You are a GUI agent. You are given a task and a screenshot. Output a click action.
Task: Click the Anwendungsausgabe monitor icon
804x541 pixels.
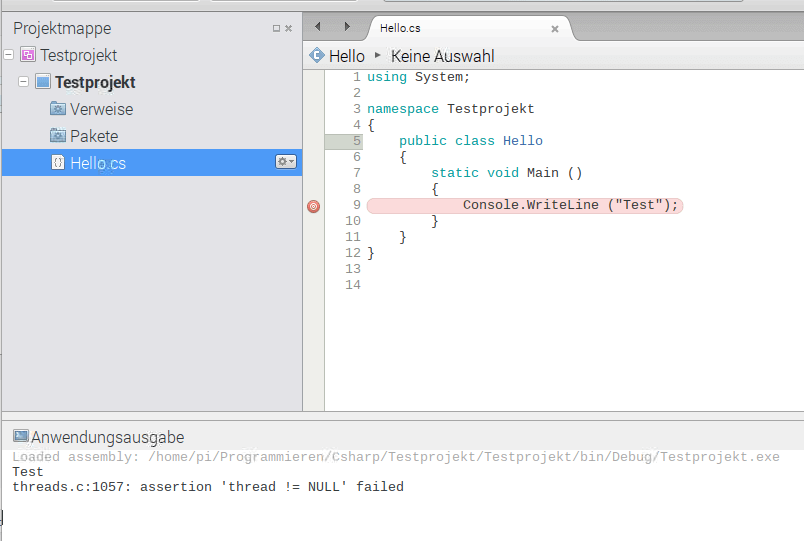[21, 436]
